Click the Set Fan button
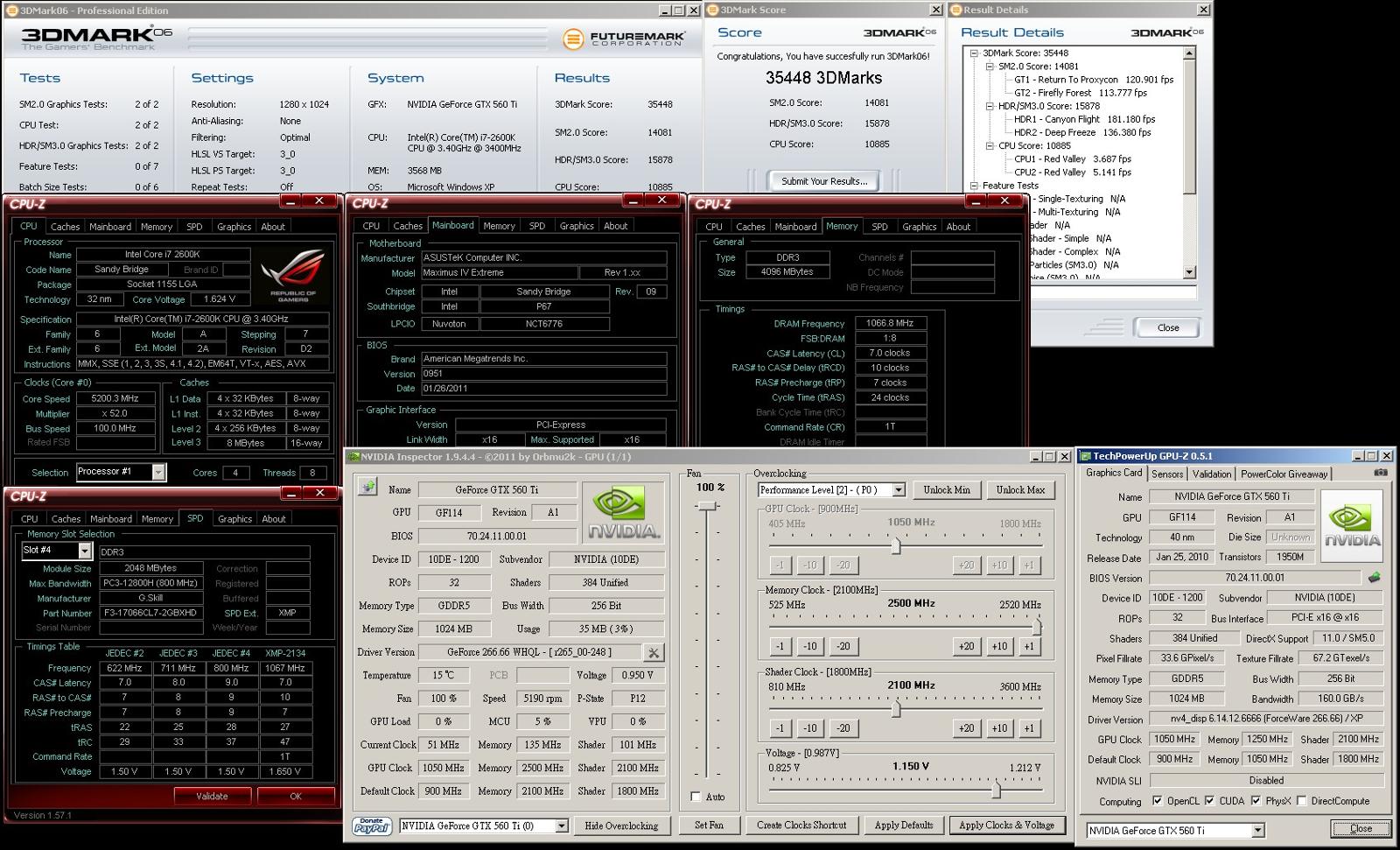Viewport: 1400px width, 850px height. (709, 825)
